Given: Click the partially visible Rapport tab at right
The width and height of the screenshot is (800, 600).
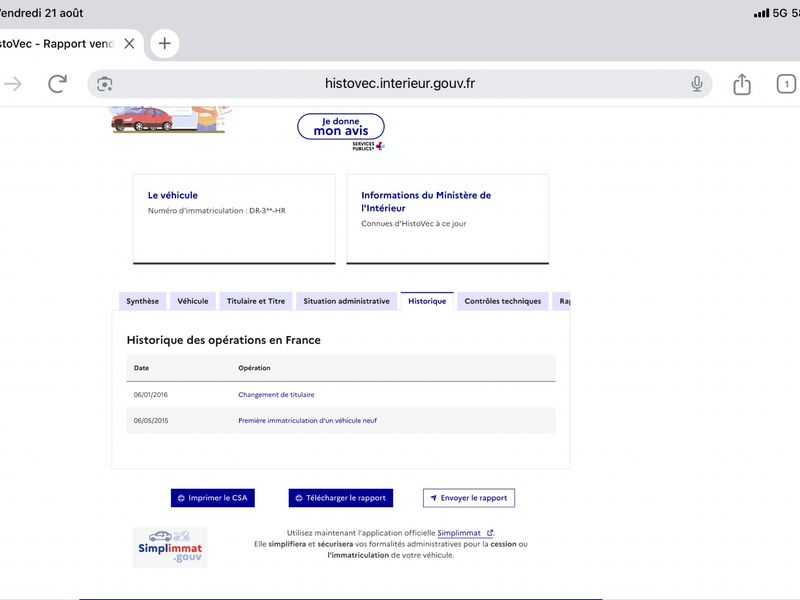Looking at the screenshot, I should point(562,301).
